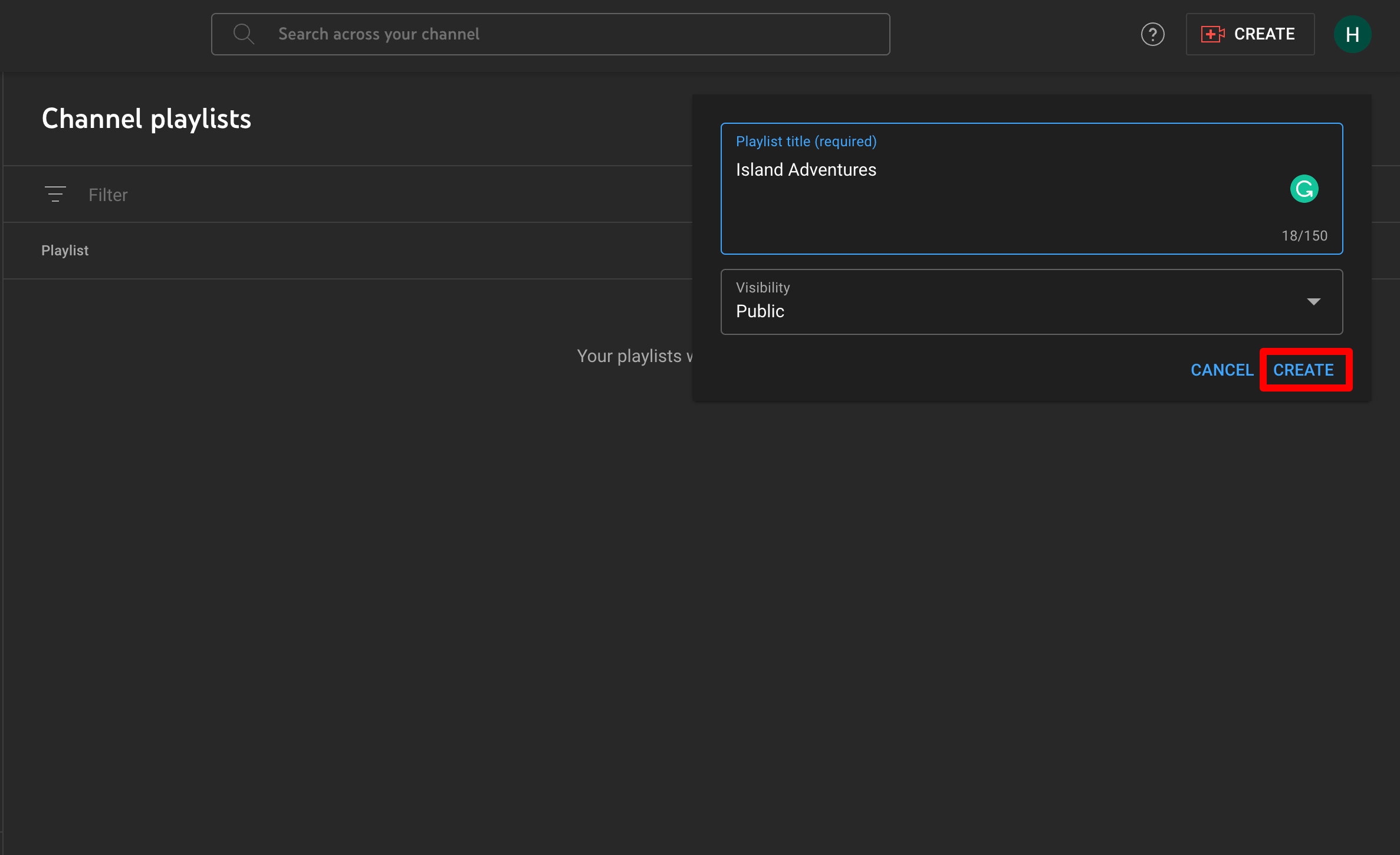
Task: Expand the Visibility dropdown arrow
Action: [1313, 302]
